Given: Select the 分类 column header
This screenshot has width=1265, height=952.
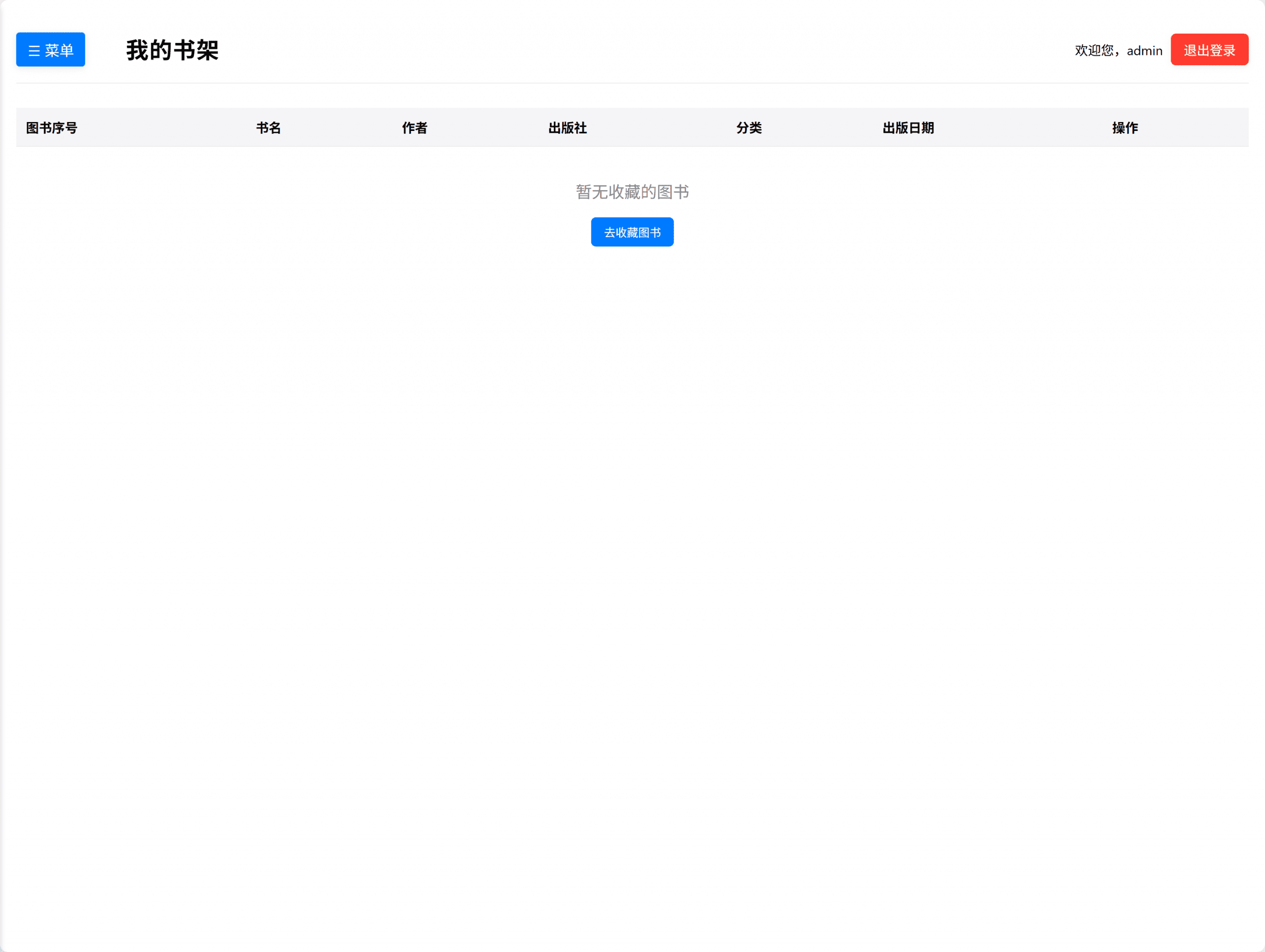Looking at the screenshot, I should click(749, 127).
